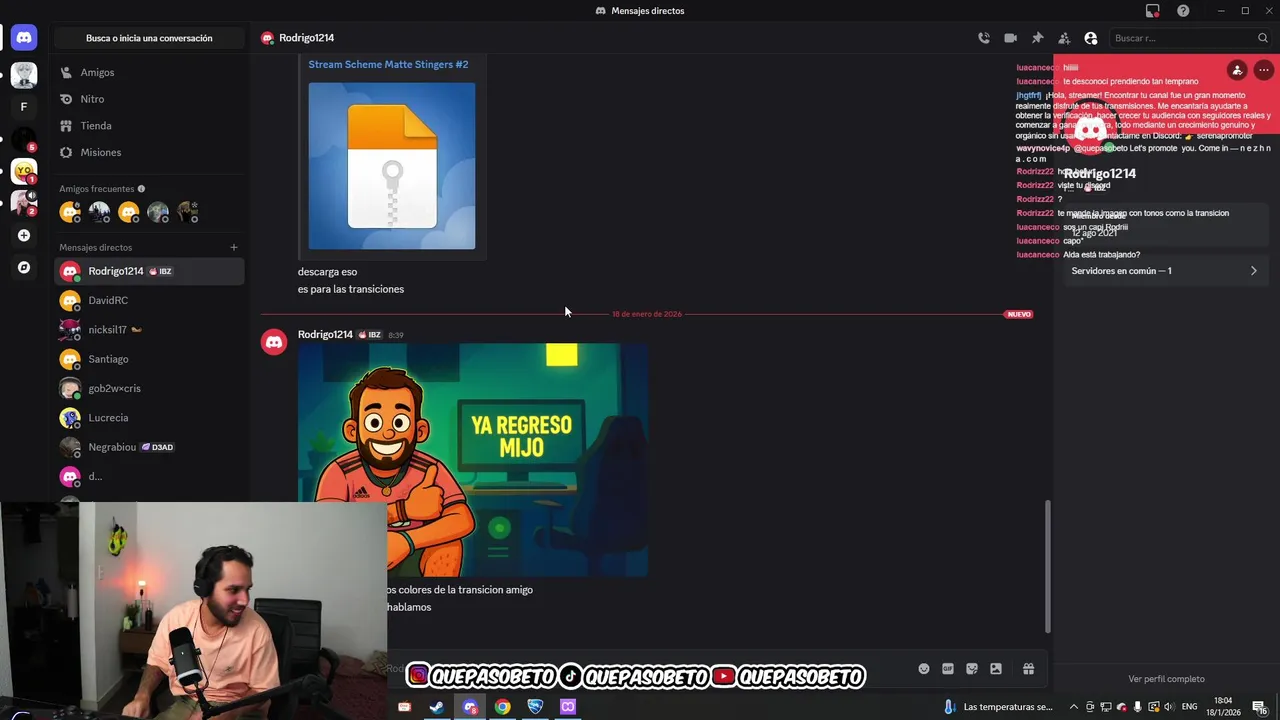Open the three-dots menu on profile banner
The height and width of the screenshot is (720, 1280).
[1264, 70]
